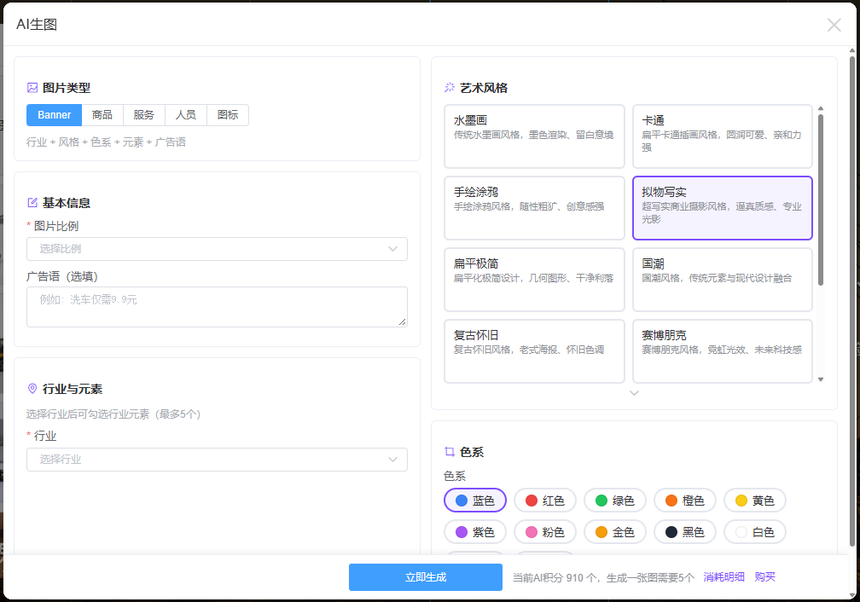Screen dimensions: 860x602
Task: Click the style list scroll-up arrow
Action: (x=821, y=109)
